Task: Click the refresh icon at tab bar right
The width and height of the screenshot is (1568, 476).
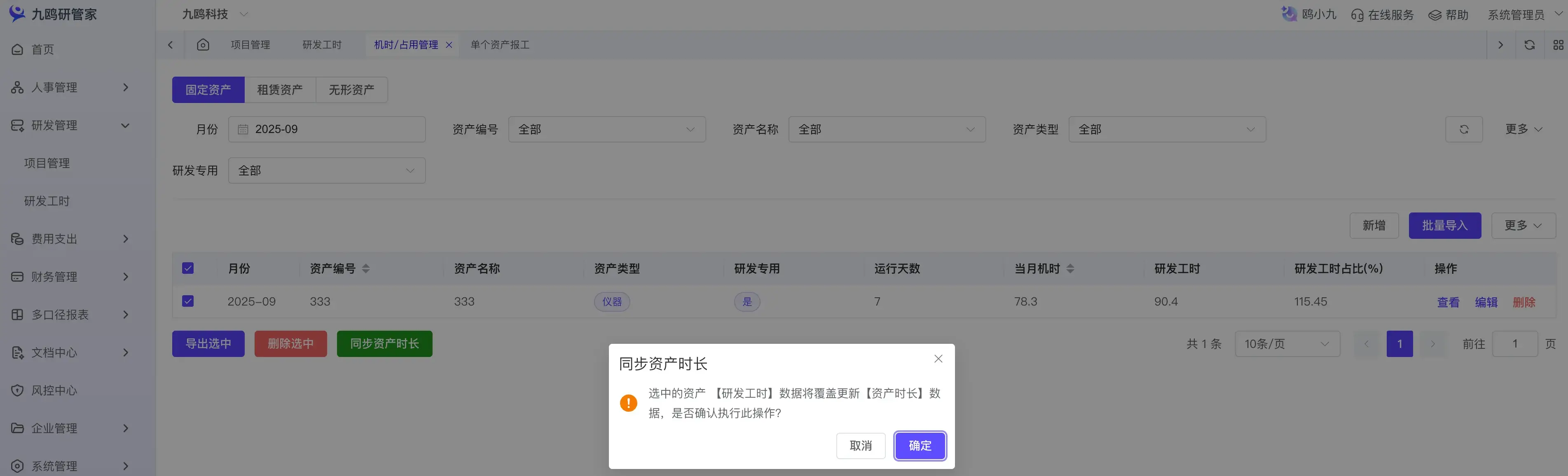Action: (x=1529, y=44)
